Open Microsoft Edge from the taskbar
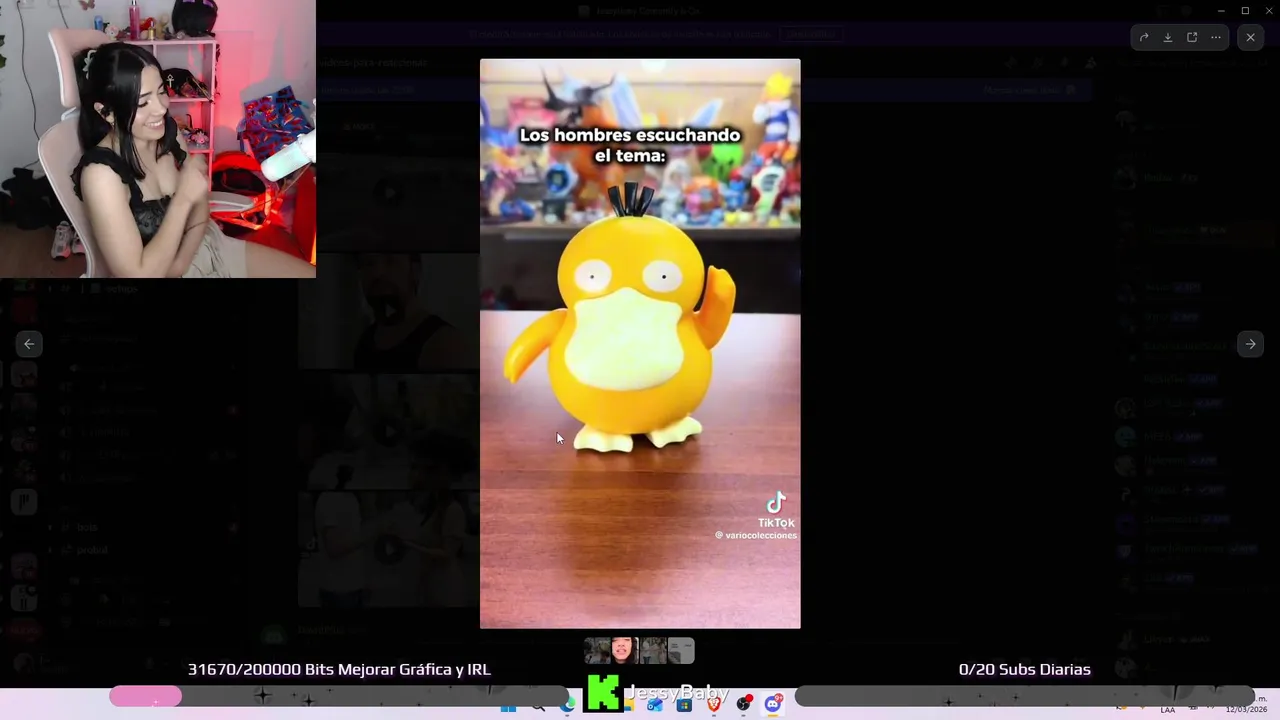 point(568,705)
